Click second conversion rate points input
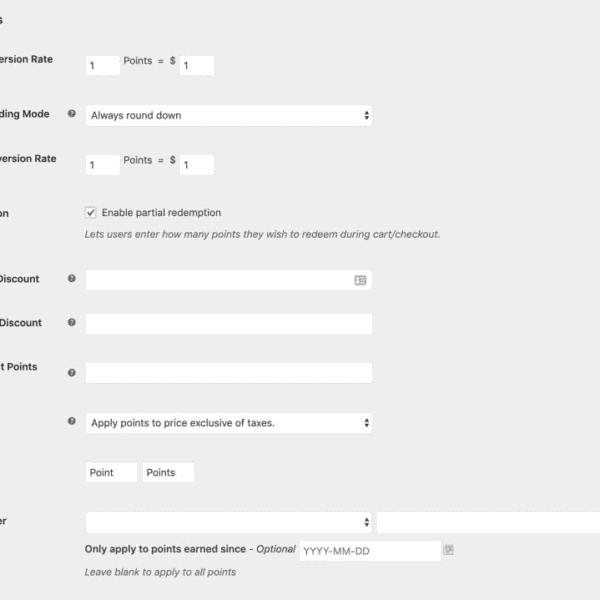The image size is (600, 600). 103,165
